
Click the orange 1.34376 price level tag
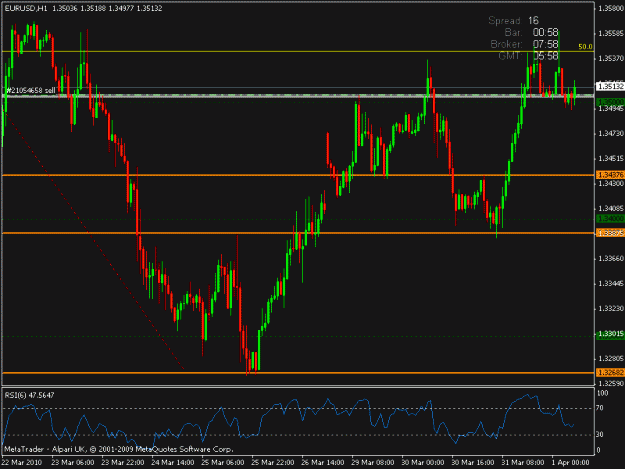click(x=610, y=175)
